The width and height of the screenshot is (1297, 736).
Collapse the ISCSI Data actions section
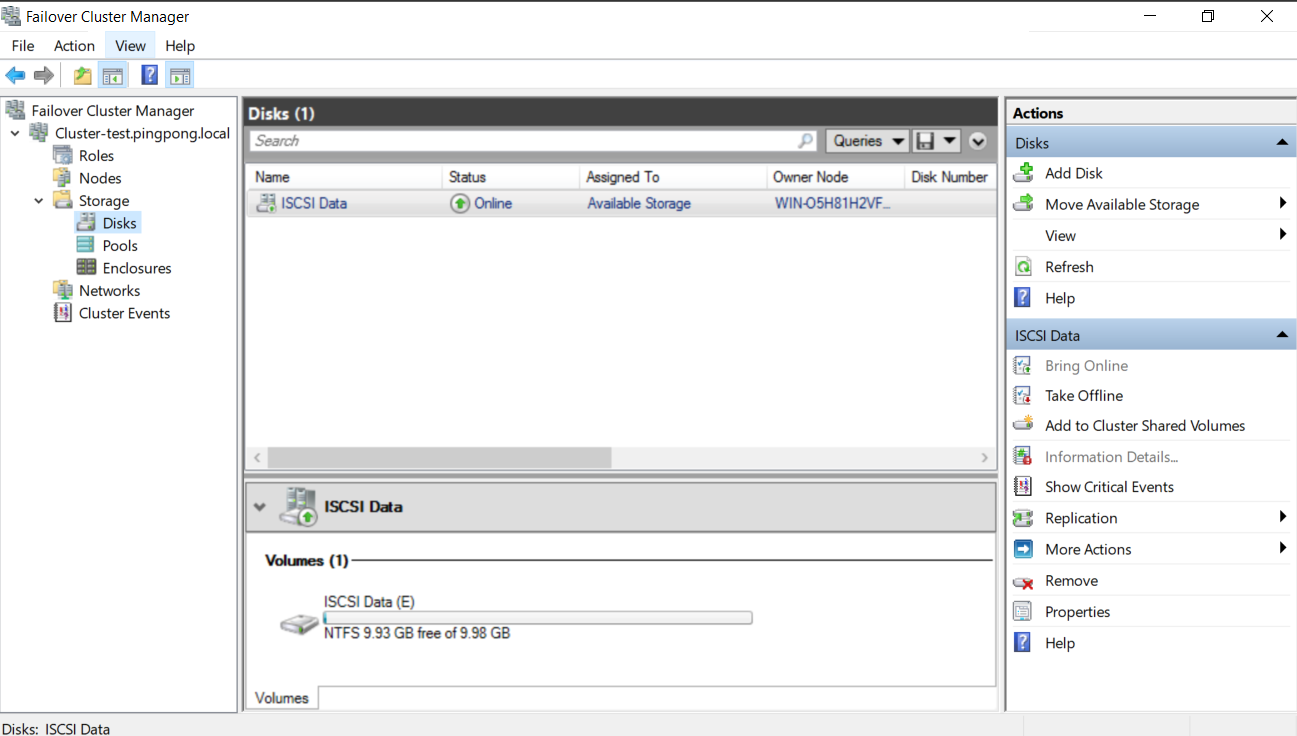tap(1282, 335)
